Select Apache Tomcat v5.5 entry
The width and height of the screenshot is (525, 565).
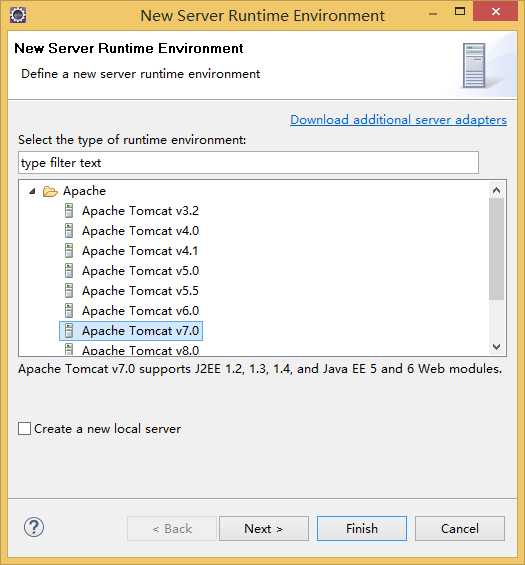pos(140,291)
